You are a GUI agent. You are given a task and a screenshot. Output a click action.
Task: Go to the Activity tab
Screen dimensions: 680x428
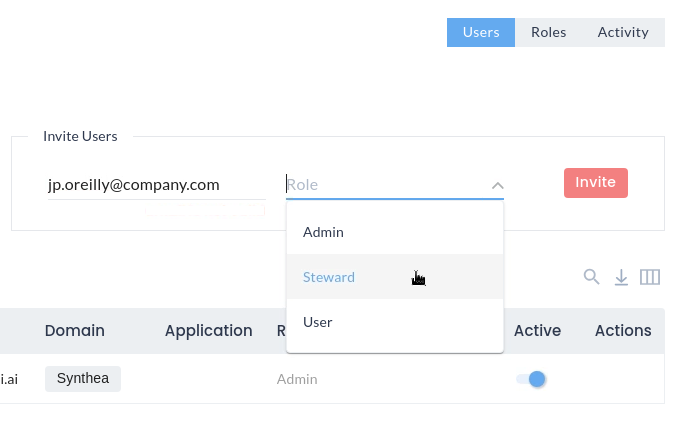[x=623, y=32]
